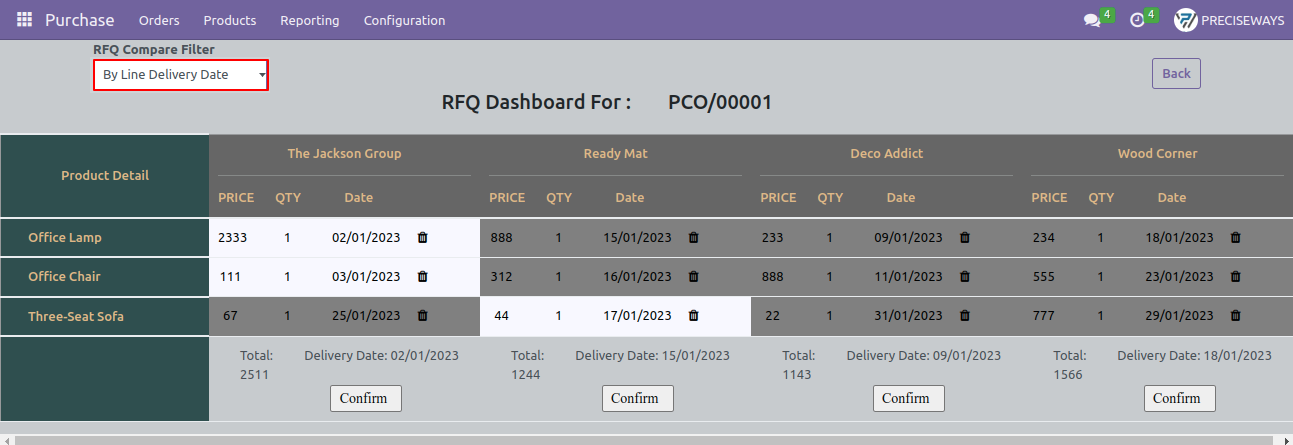Screen dimensions: 1293x445
Task: Open the Configuration menu
Action: pos(405,20)
